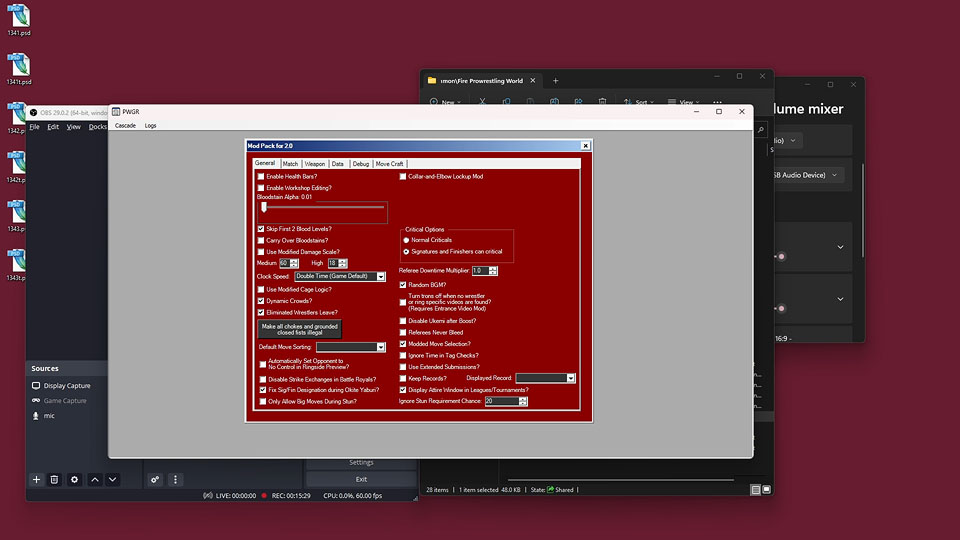Open the View dropdown in File Explorer toolbar

point(684,102)
